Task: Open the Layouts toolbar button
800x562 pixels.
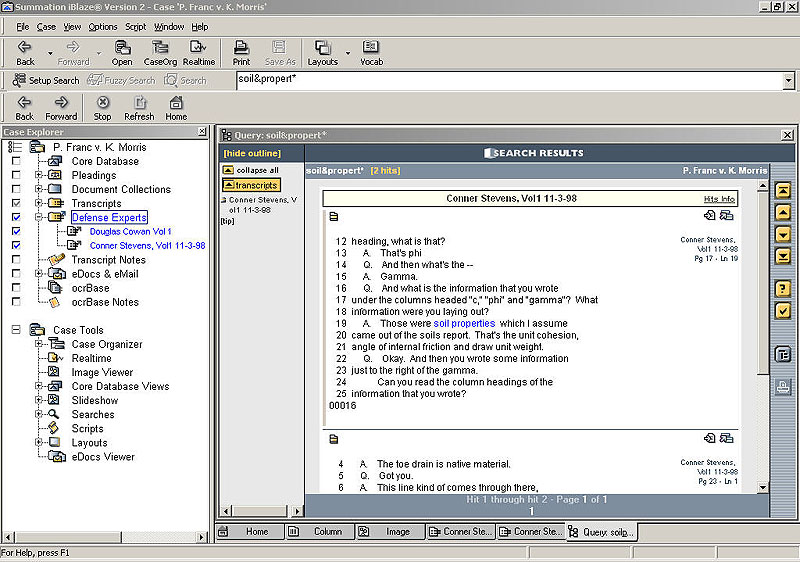Action: point(322,53)
